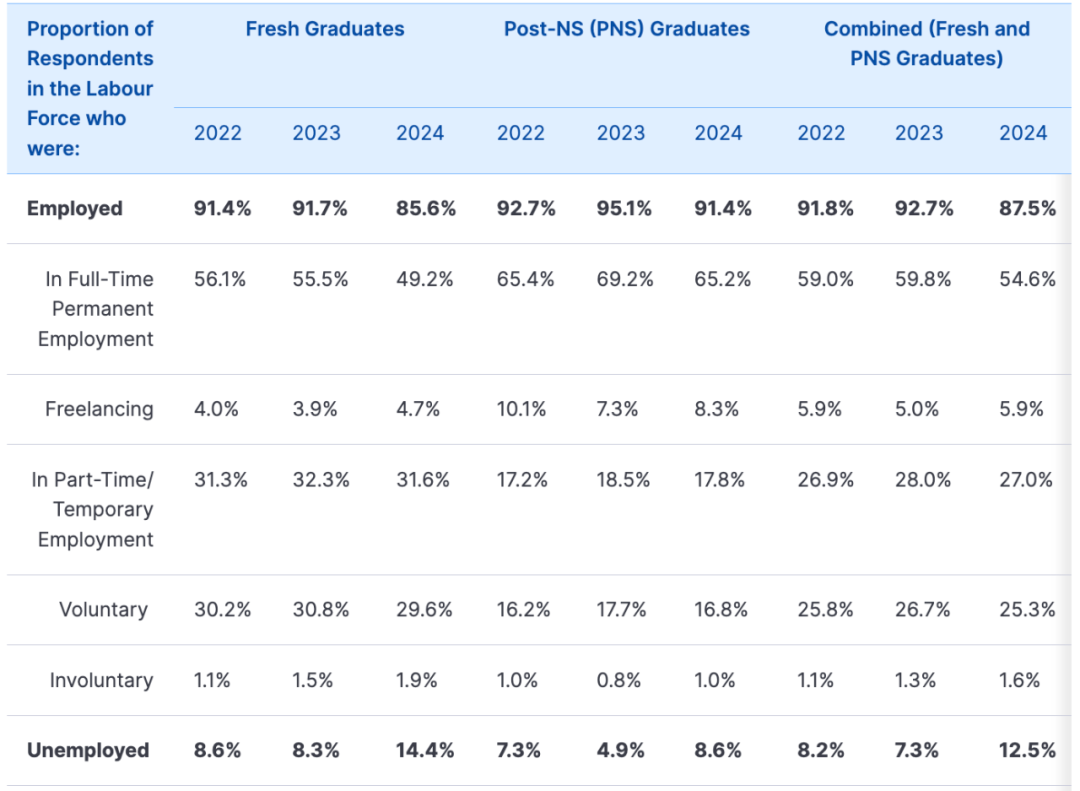Click the Fresh Graduates column header
The image size is (1080, 791).
tap(324, 29)
